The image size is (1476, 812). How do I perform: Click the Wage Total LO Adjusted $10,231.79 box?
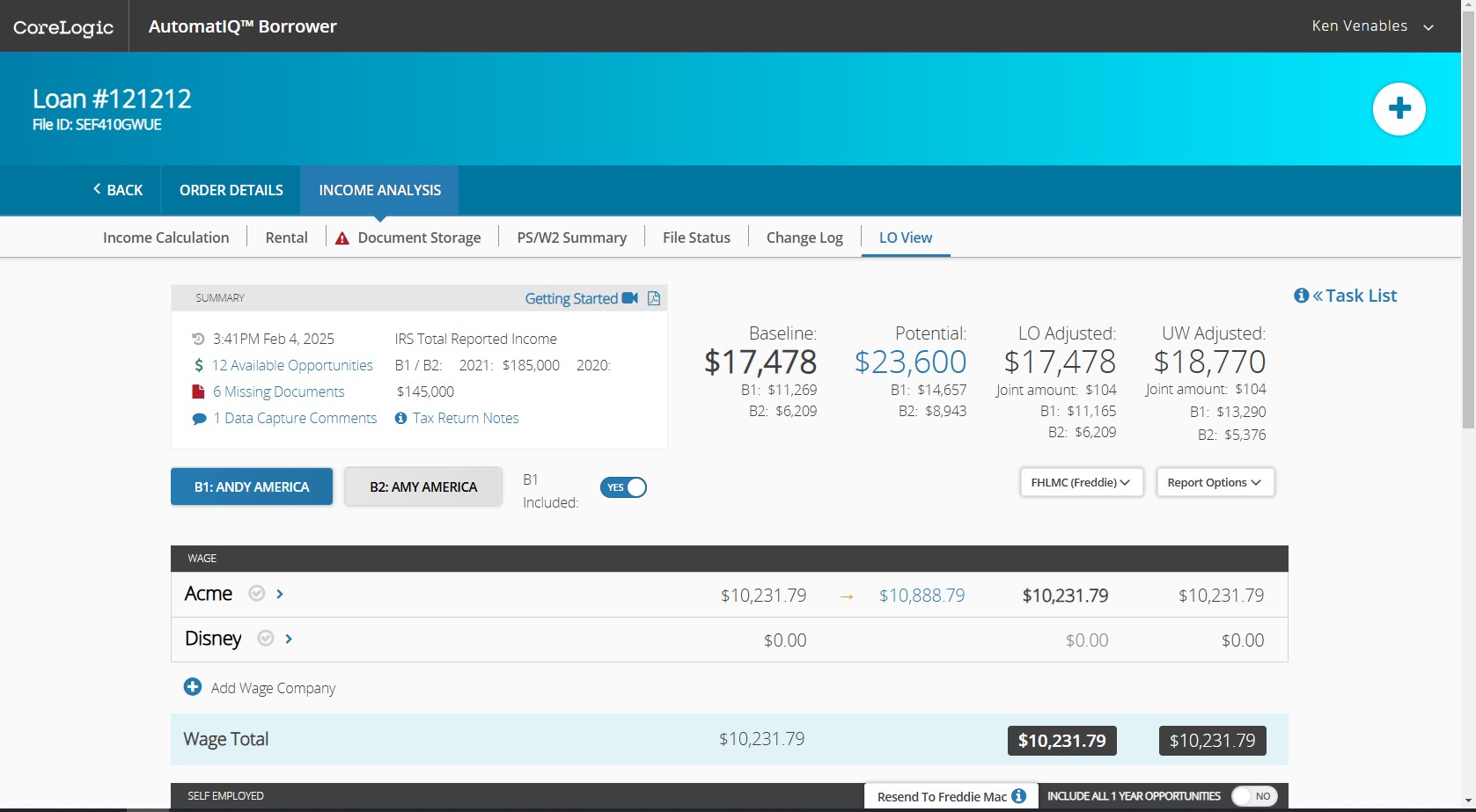point(1061,741)
